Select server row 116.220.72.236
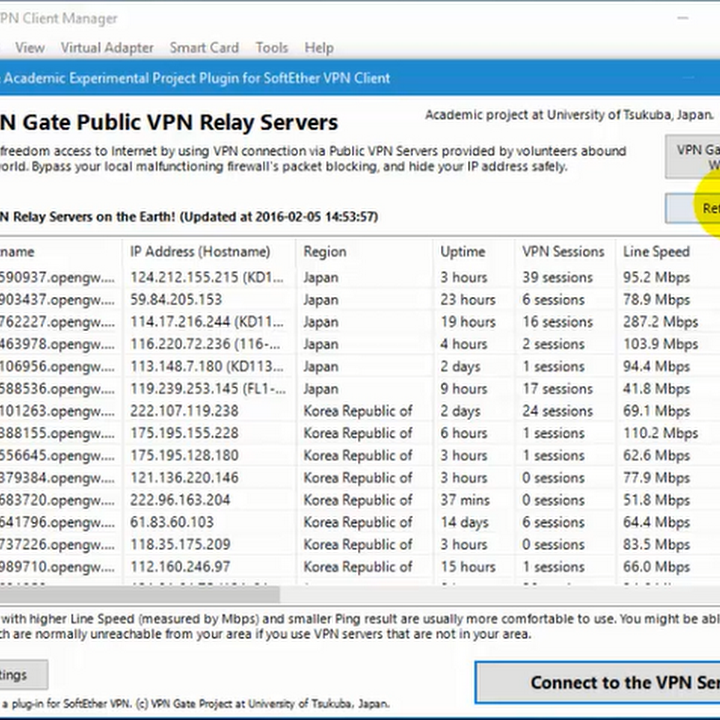Viewport: 720px width, 720px height. [x=360, y=344]
